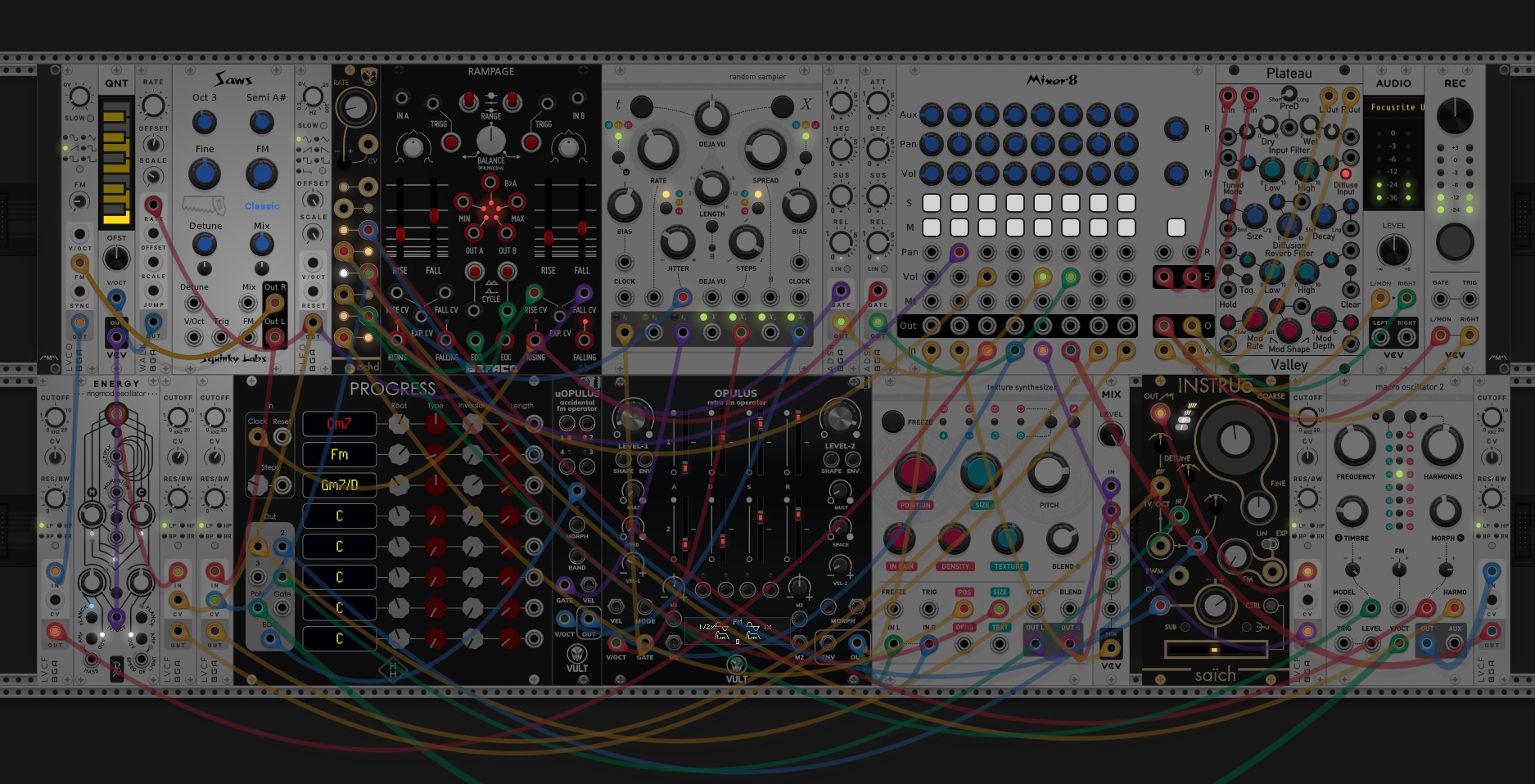This screenshot has height=784, width=1535.
Task: Toggle the Mixer-8 master mute button
Action: point(1176,227)
